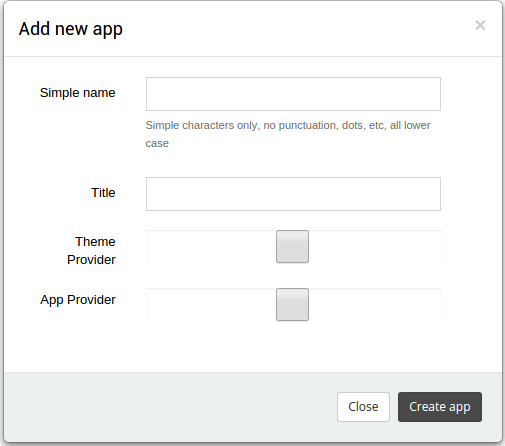Click the word "lower" in the hint line
Image resolution: width=505 pixels, height=446 pixels.
(x=417, y=125)
